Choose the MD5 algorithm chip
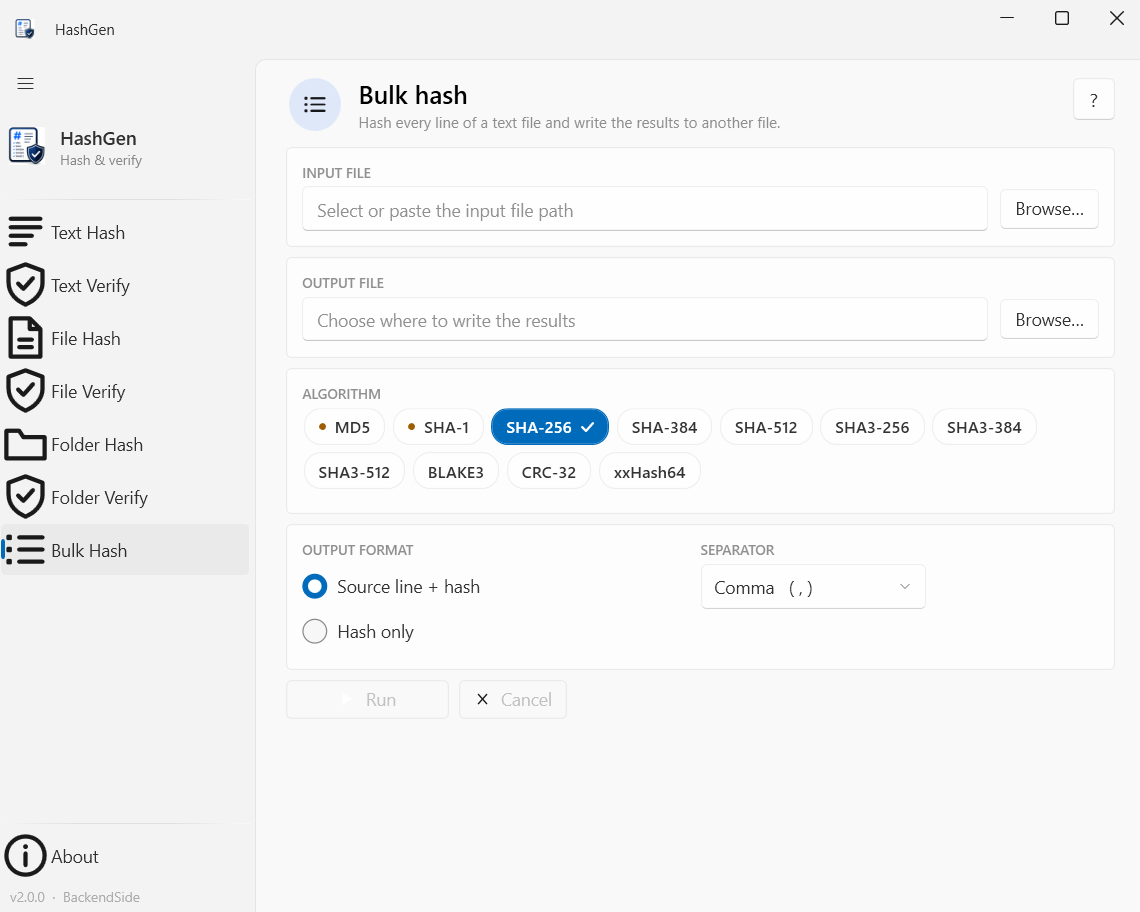Image resolution: width=1140 pixels, height=912 pixels. point(345,427)
